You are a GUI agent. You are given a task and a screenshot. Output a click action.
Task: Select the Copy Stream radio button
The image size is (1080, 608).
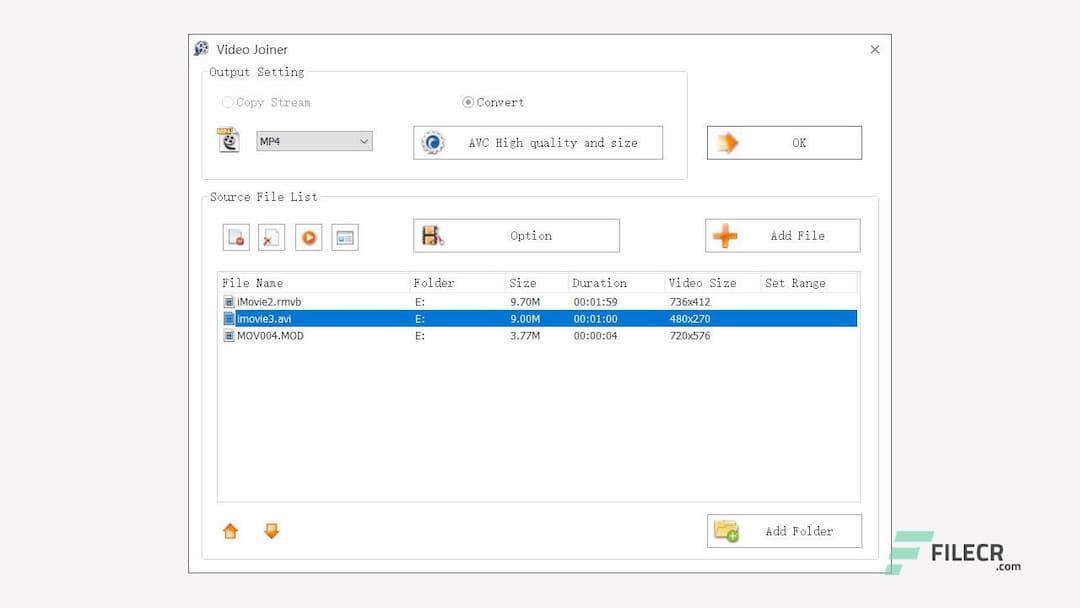click(x=227, y=102)
